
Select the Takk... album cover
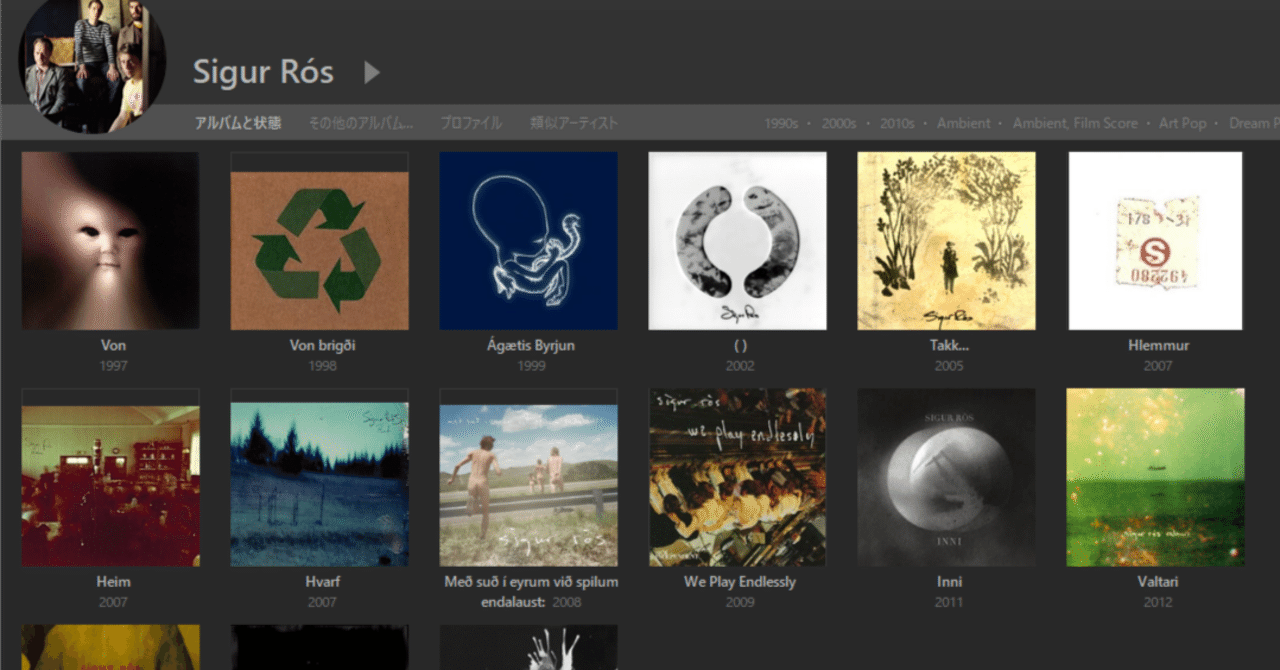click(x=947, y=240)
